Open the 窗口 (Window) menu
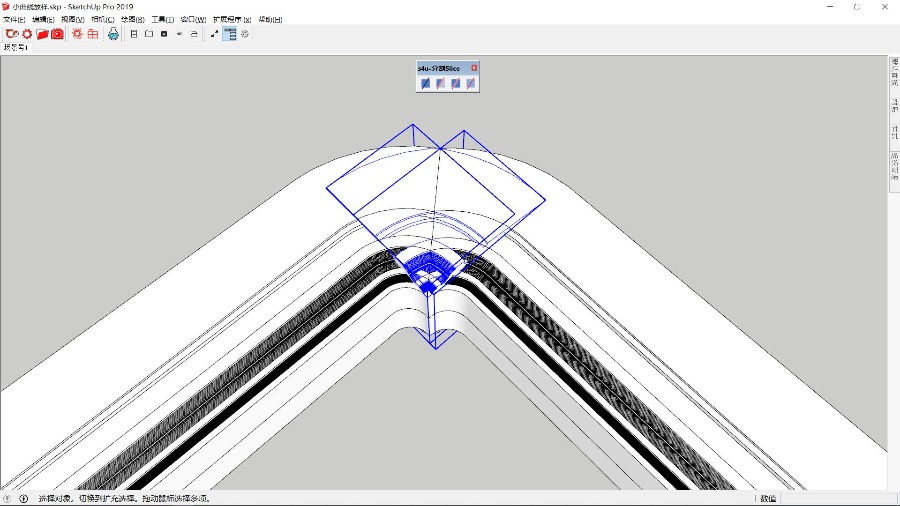The width and height of the screenshot is (900, 506). point(193,20)
